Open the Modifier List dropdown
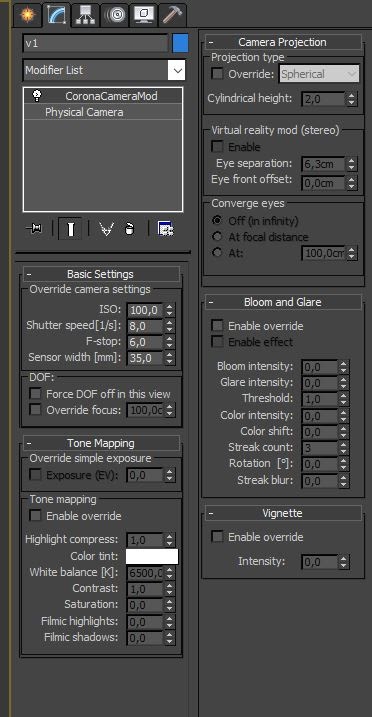 104,70
